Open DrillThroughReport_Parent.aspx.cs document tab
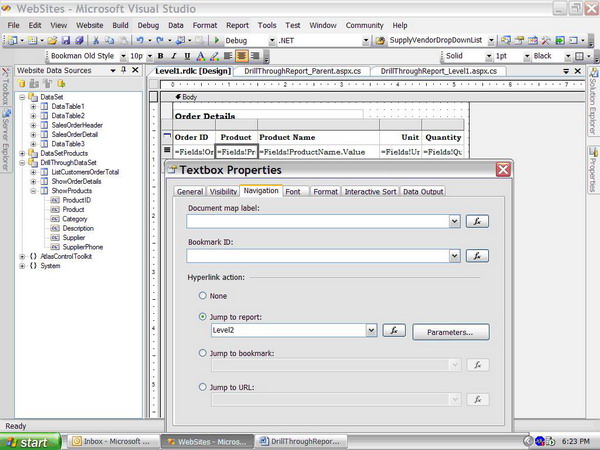600x450 pixels. [302, 71]
